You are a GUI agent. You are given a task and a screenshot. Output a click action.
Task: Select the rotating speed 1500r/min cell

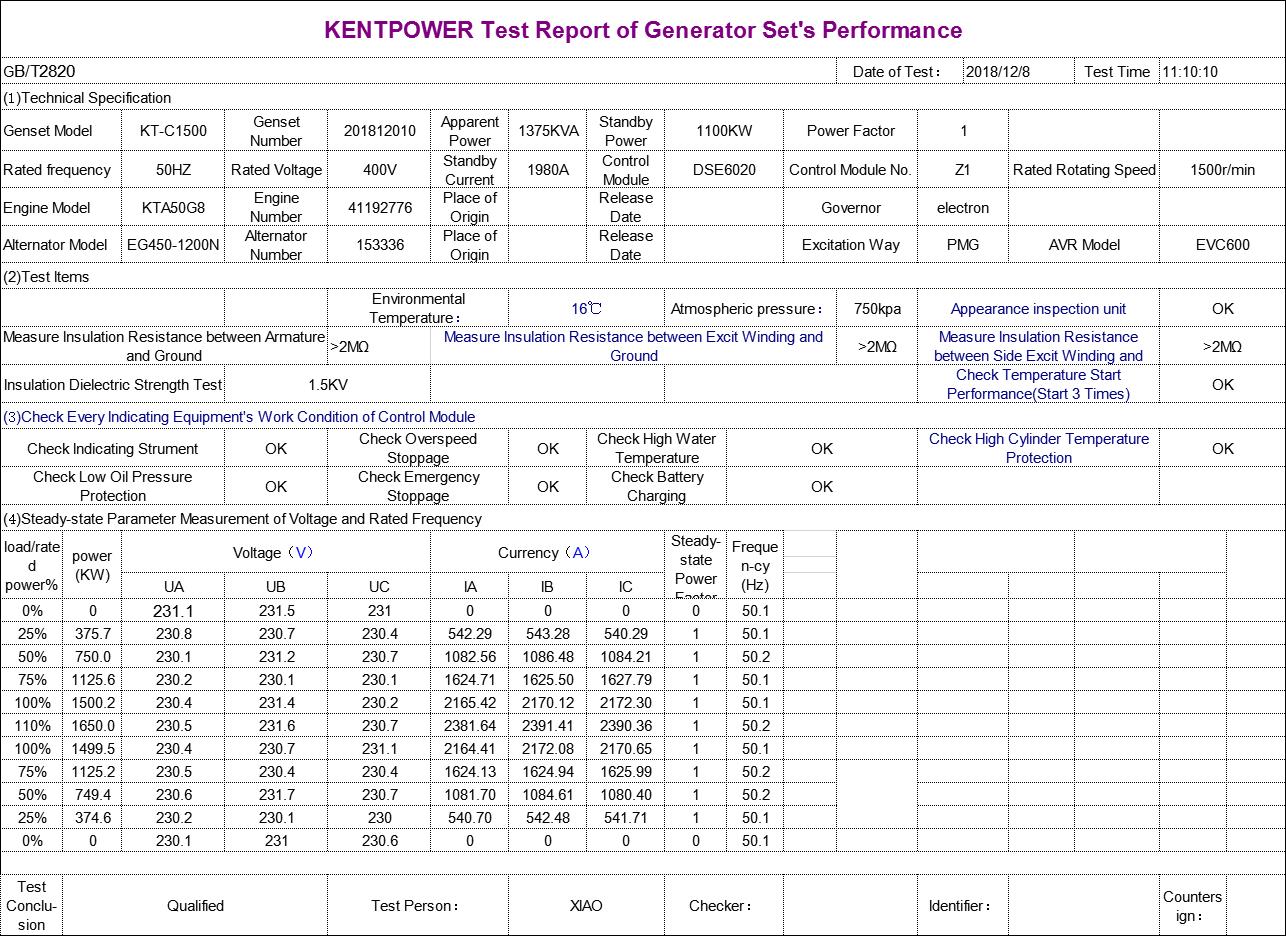(x=1222, y=170)
